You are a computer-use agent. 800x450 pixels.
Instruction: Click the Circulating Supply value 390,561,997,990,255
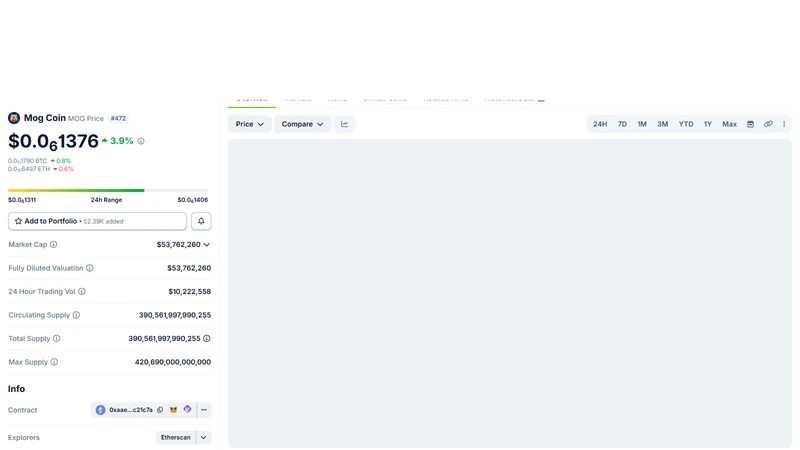(x=175, y=315)
